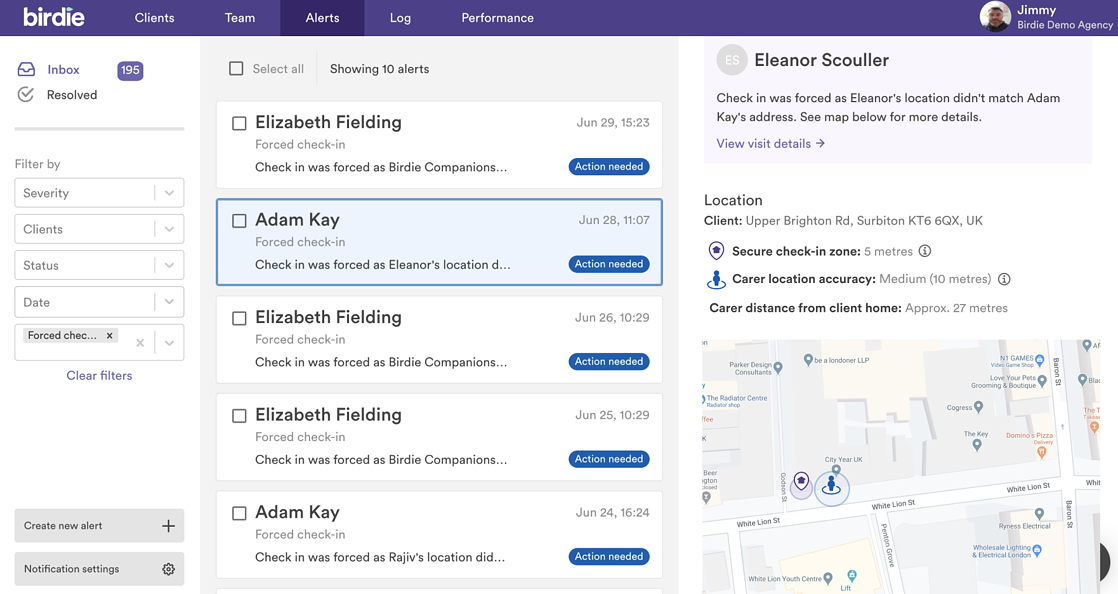1118x594 pixels.
Task: Open the Alerts tab
Action: click(322, 18)
